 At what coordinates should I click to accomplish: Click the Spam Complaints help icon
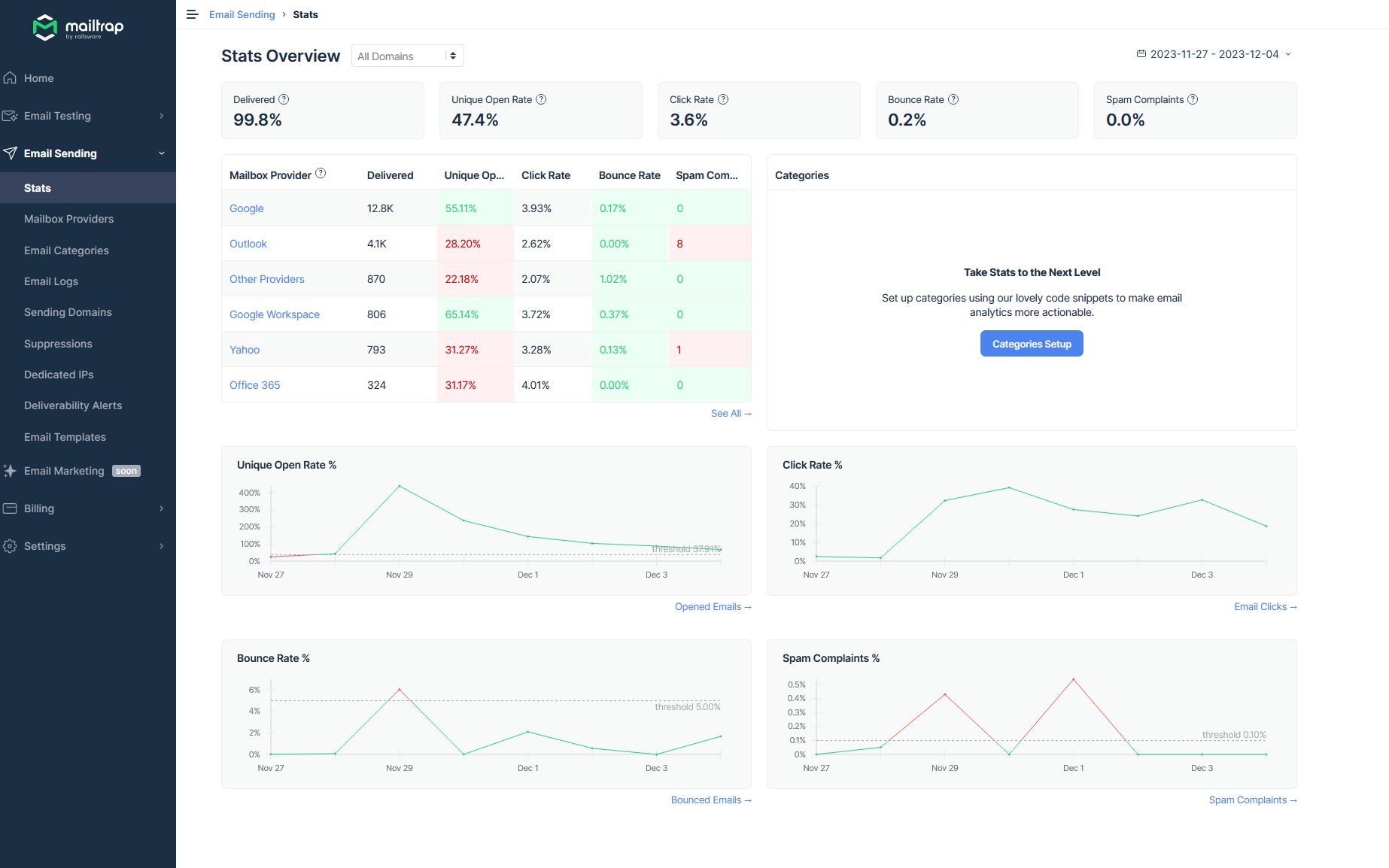coord(1193,99)
